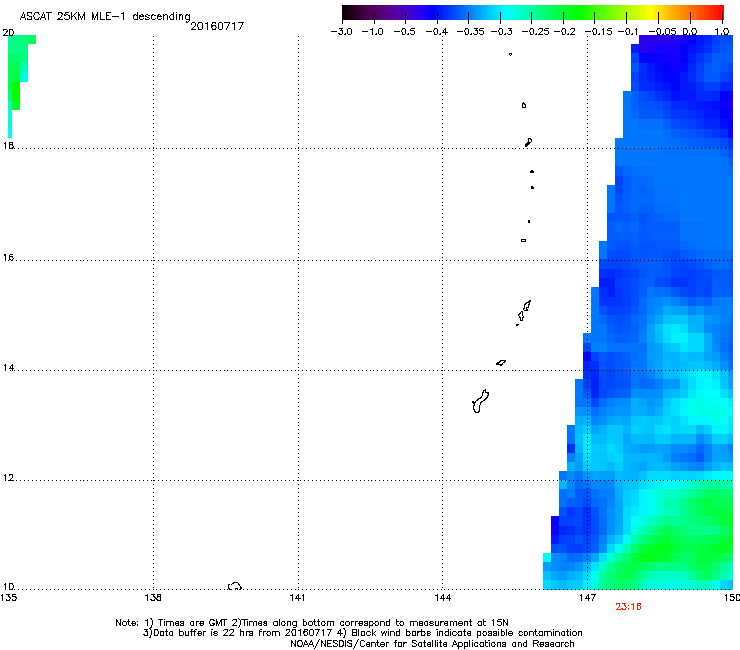This screenshot has height=650, width=740.
Task: Click the colorbar label -0.15
Action: pyautogui.click(x=598, y=32)
